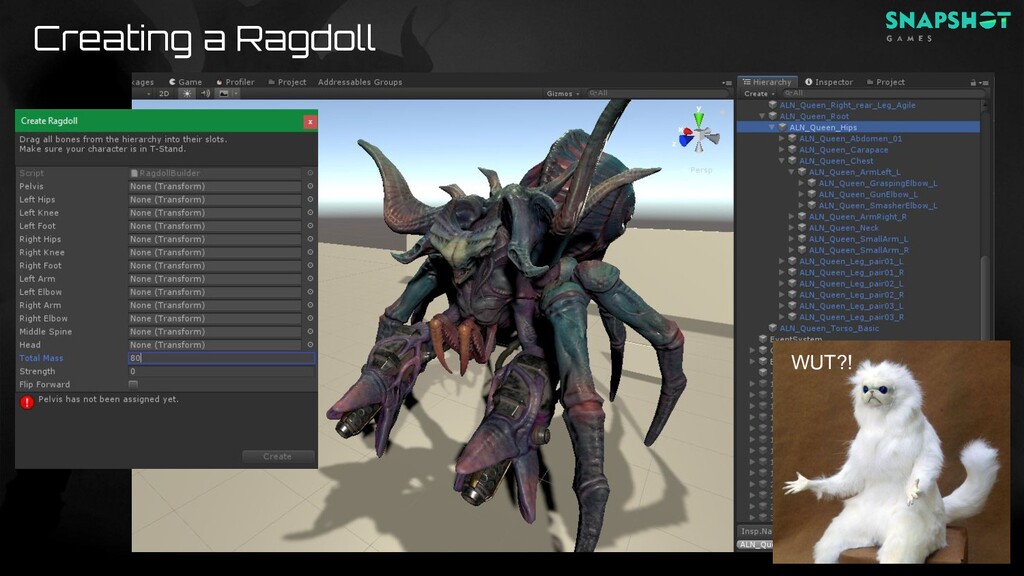Viewport: 1024px width, 576px height.
Task: Click object picker circle for Left Knee
Action: (310, 213)
